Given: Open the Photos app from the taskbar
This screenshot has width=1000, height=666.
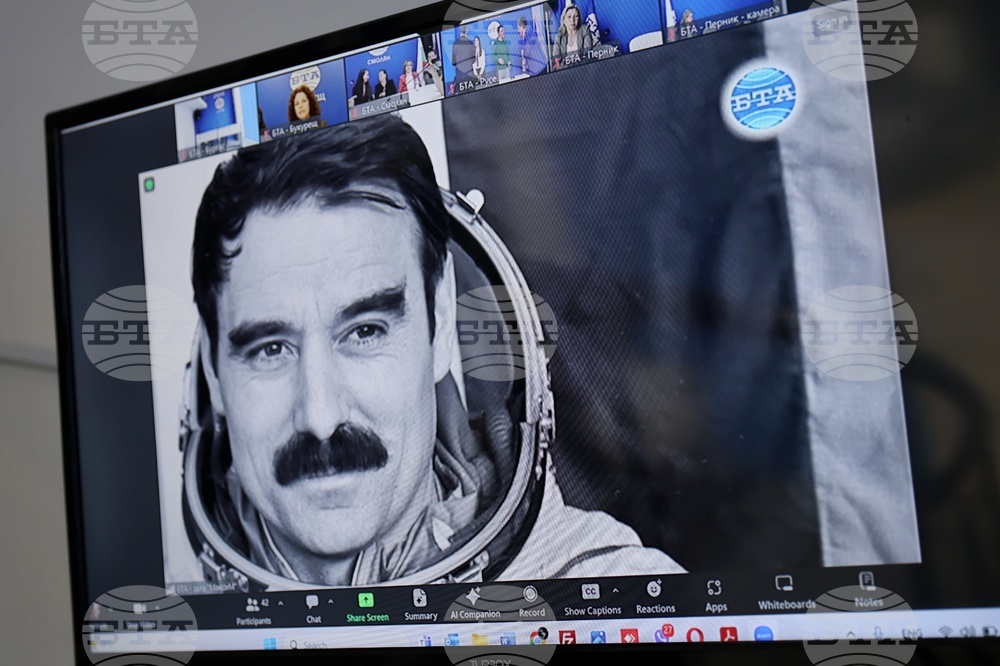Looking at the screenshot, I should [598, 636].
